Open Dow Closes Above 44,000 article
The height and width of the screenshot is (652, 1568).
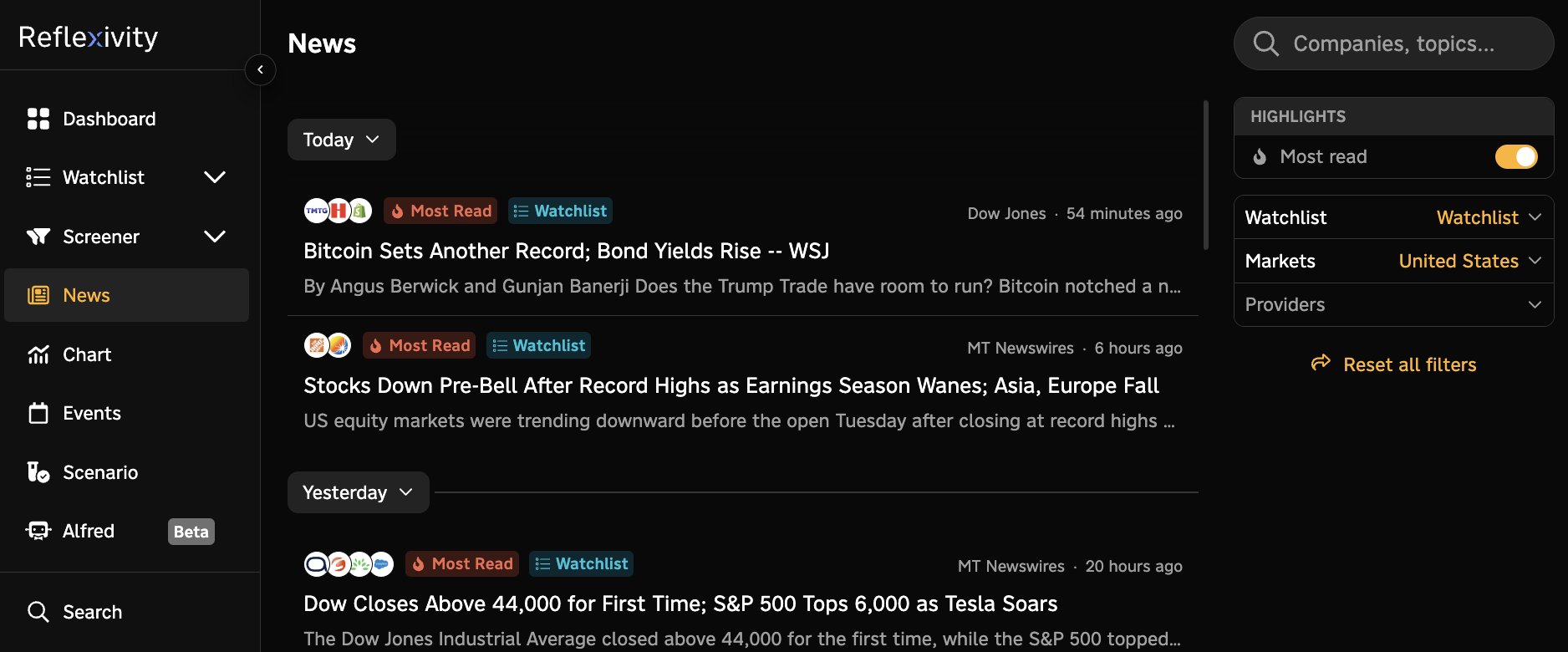pyautogui.click(x=680, y=604)
